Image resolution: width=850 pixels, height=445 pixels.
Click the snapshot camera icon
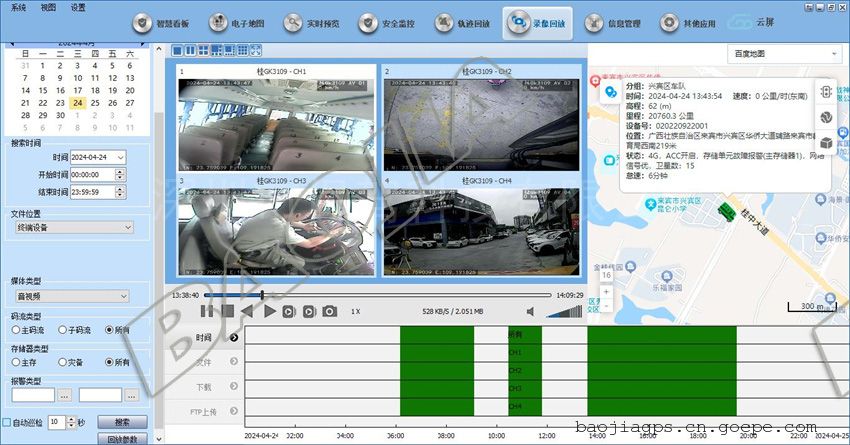pyautogui.click(x=329, y=311)
